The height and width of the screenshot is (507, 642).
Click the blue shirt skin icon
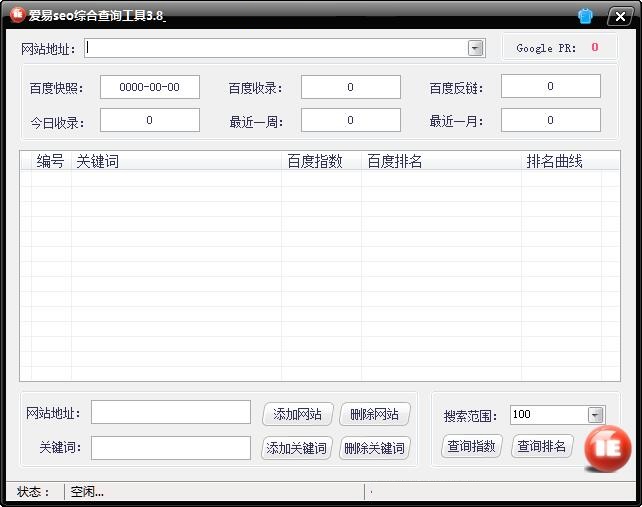click(x=585, y=16)
